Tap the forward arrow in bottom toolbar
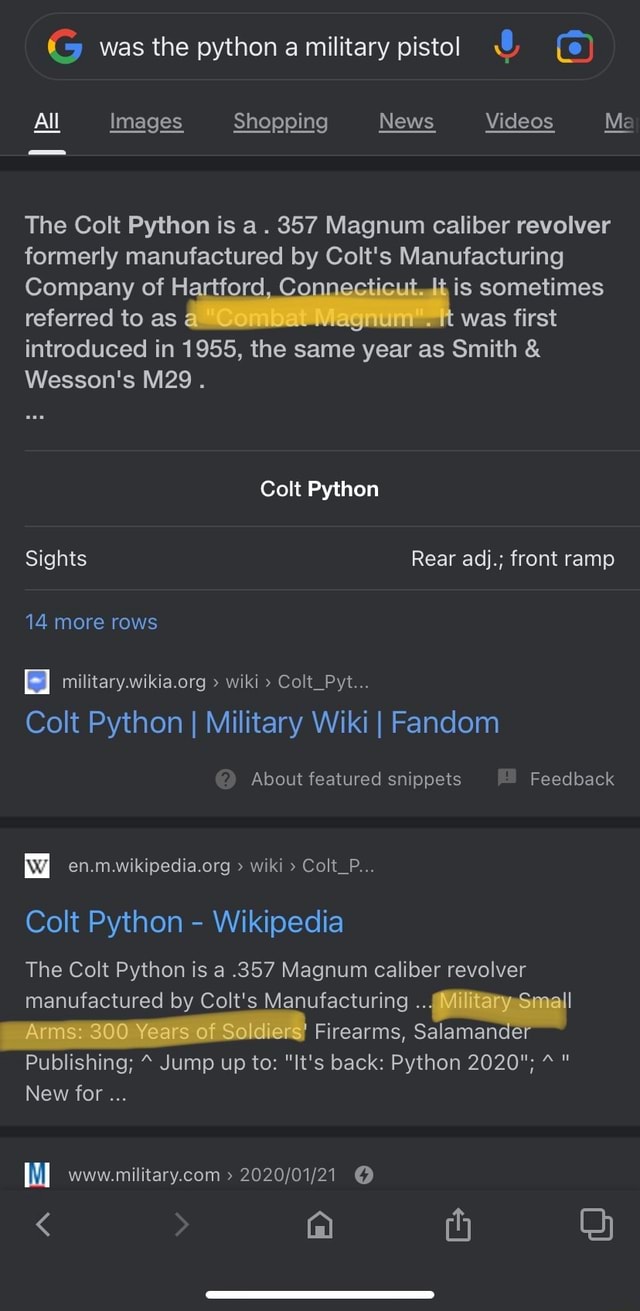The width and height of the screenshot is (640, 1311). tap(181, 1223)
